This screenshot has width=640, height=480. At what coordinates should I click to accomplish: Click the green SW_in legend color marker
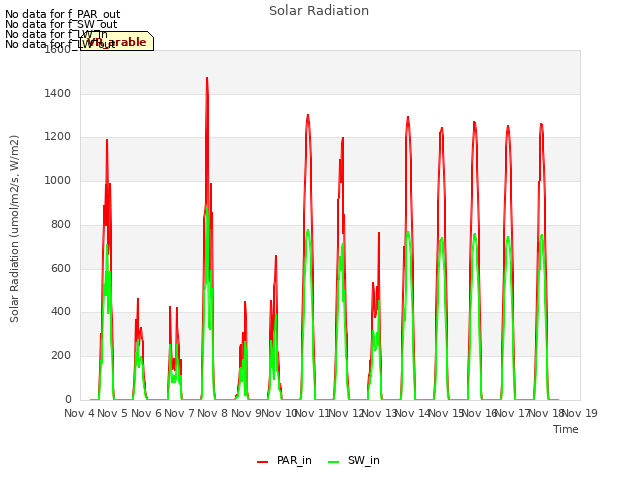pyautogui.click(x=333, y=462)
